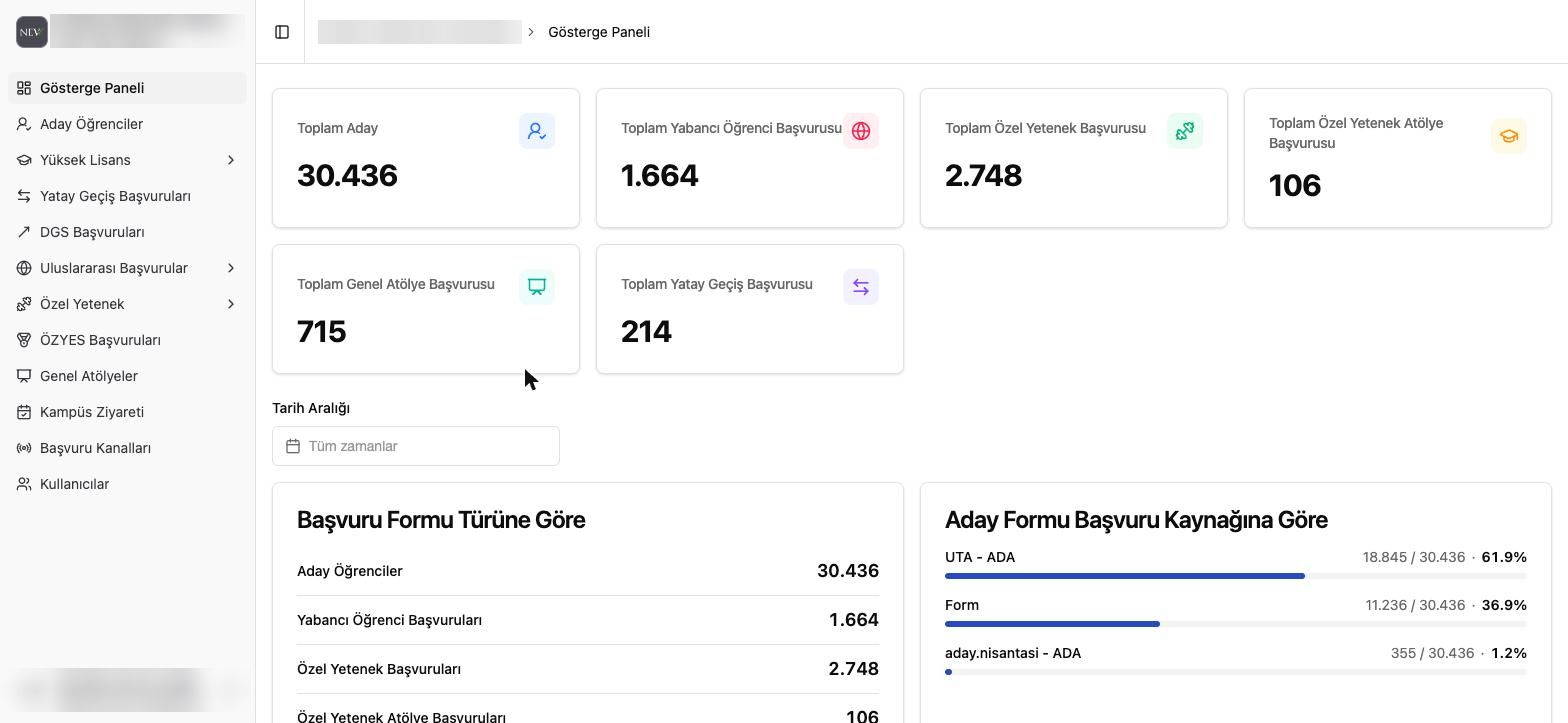Navigate to ÖZYES Başvuruları

pyautogui.click(x=128, y=340)
